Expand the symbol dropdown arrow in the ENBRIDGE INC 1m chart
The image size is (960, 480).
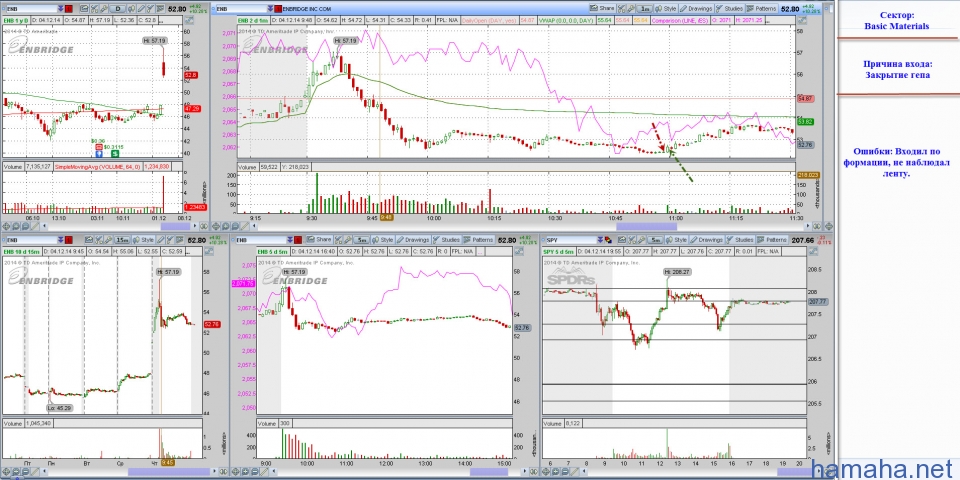click(271, 8)
